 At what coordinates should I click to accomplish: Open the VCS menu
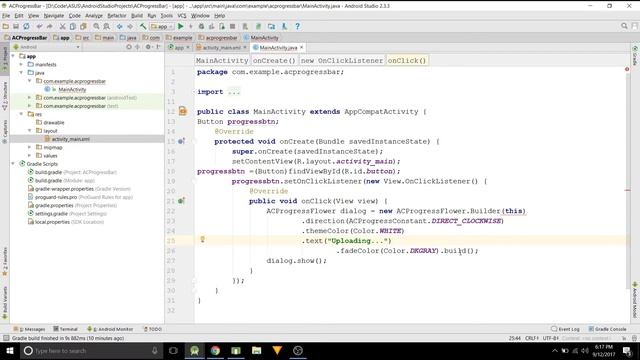pos(182,16)
